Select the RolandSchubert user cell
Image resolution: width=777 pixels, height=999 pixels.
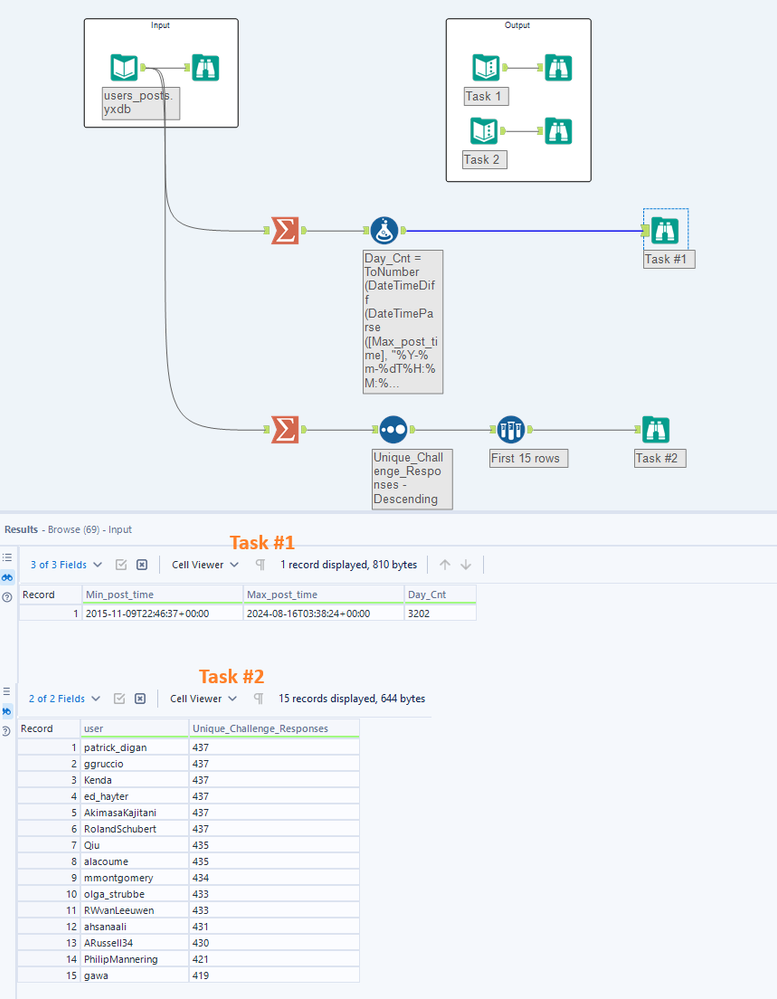(x=135, y=829)
